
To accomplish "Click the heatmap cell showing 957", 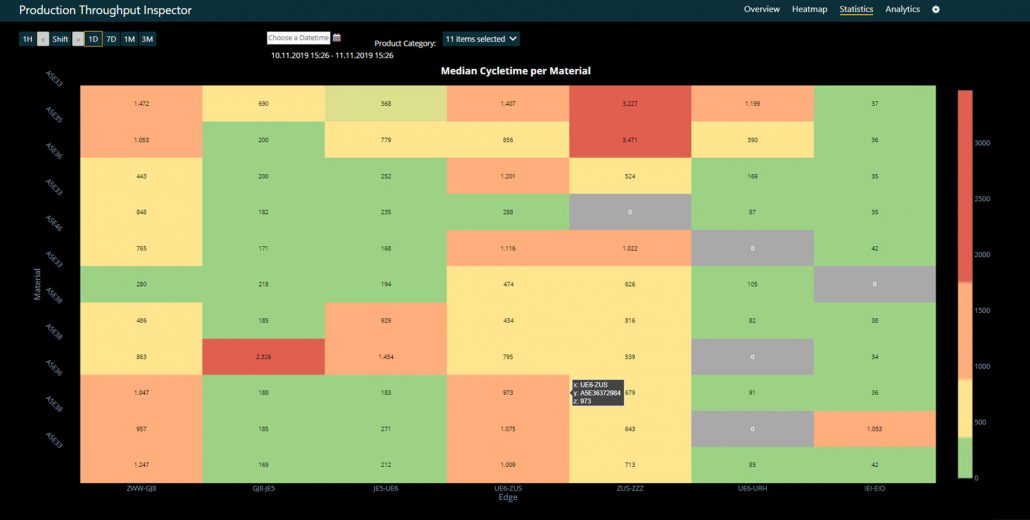I will tap(141, 429).
